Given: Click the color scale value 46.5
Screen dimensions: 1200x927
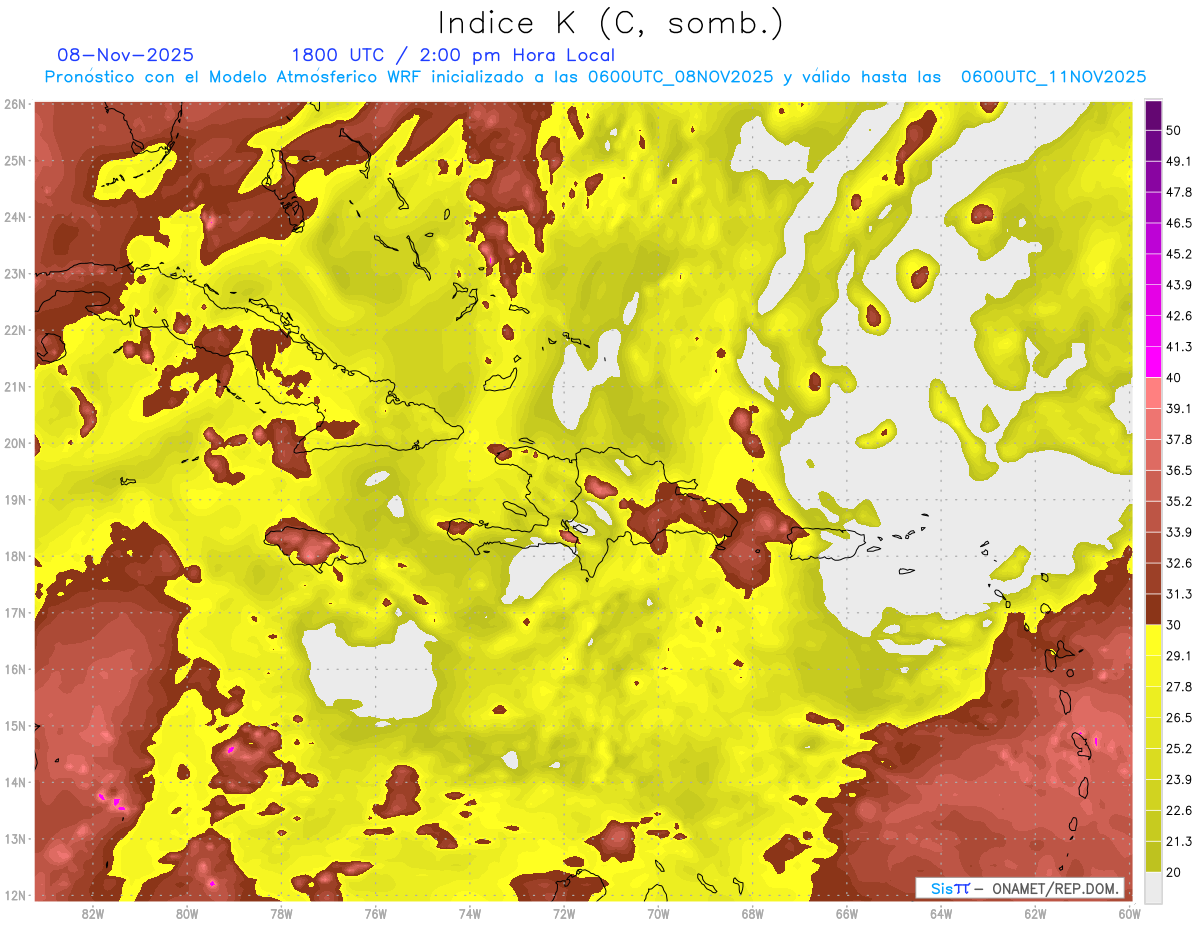Looking at the screenshot, I should click(x=1179, y=224).
